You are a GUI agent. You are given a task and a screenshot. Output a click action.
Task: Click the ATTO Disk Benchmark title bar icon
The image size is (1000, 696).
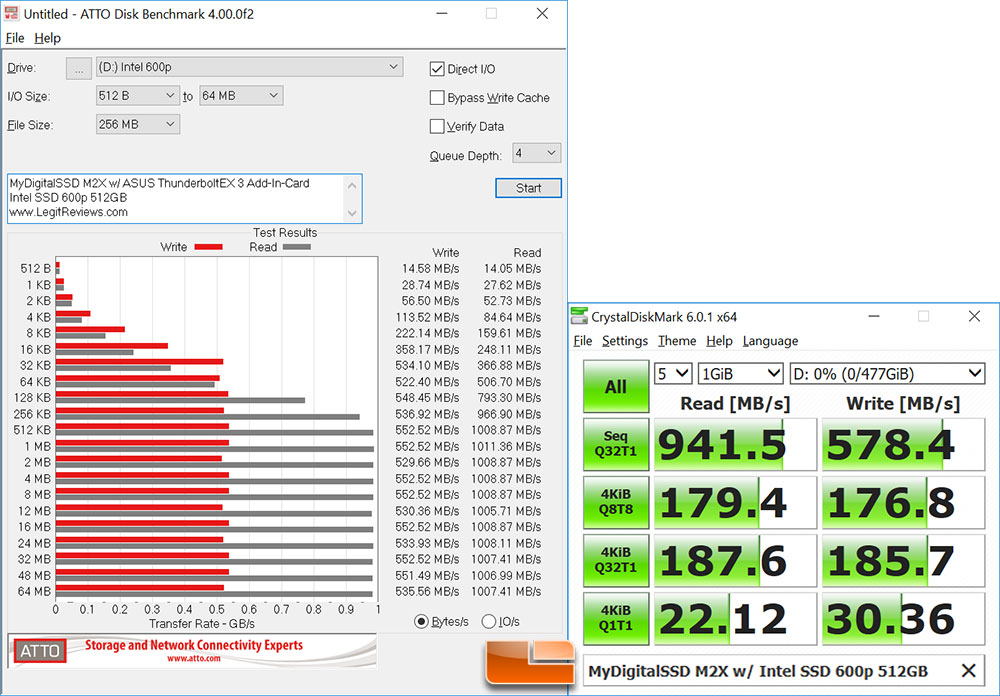click(11, 13)
